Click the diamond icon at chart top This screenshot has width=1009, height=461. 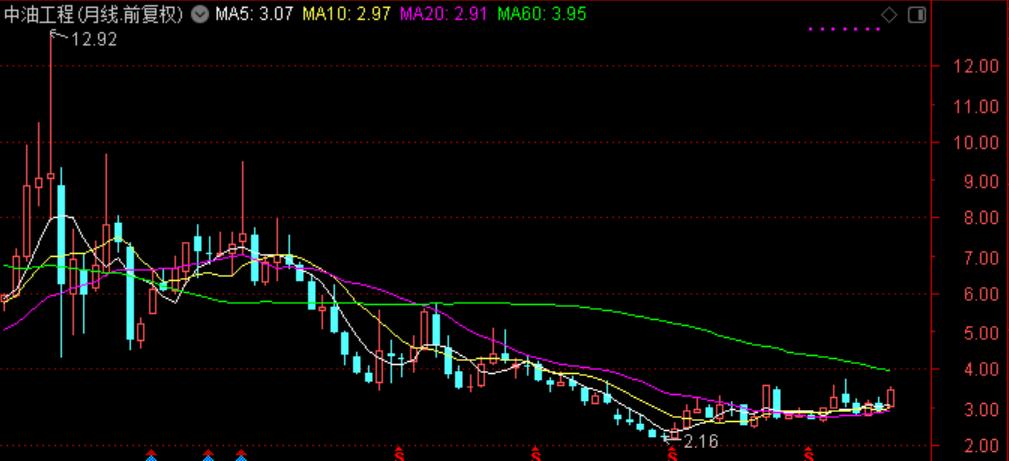[889, 15]
